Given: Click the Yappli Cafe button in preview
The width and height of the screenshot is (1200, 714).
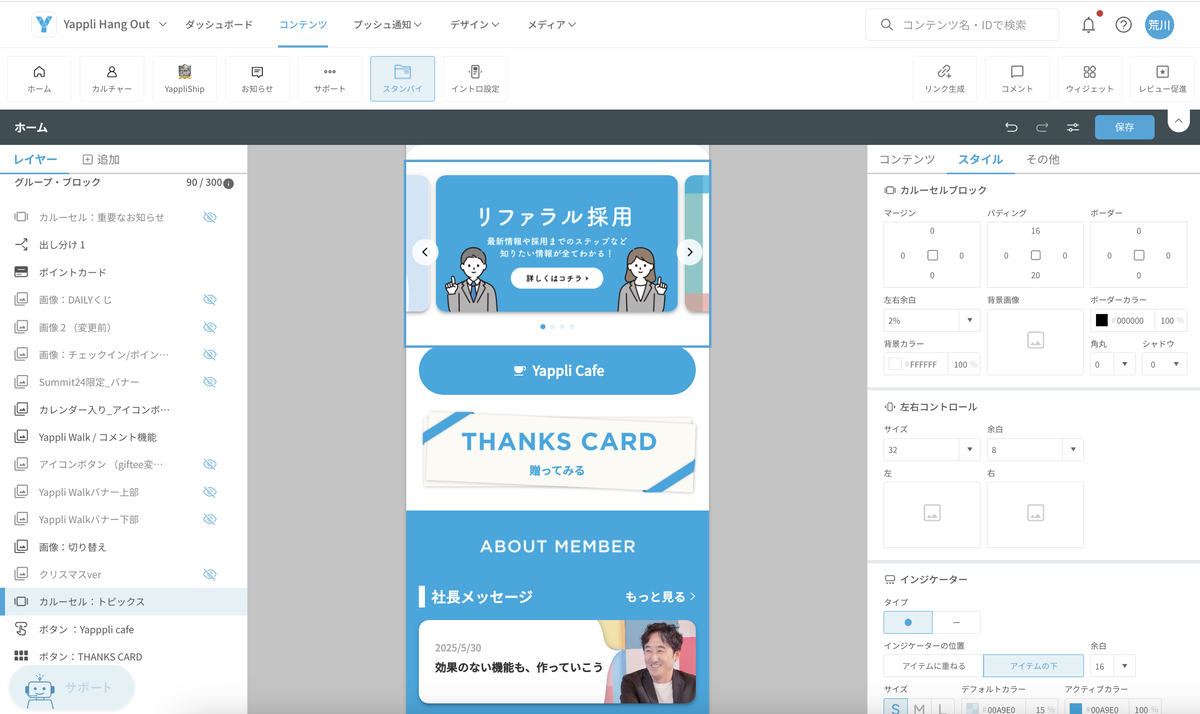Looking at the screenshot, I should [x=557, y=371].
